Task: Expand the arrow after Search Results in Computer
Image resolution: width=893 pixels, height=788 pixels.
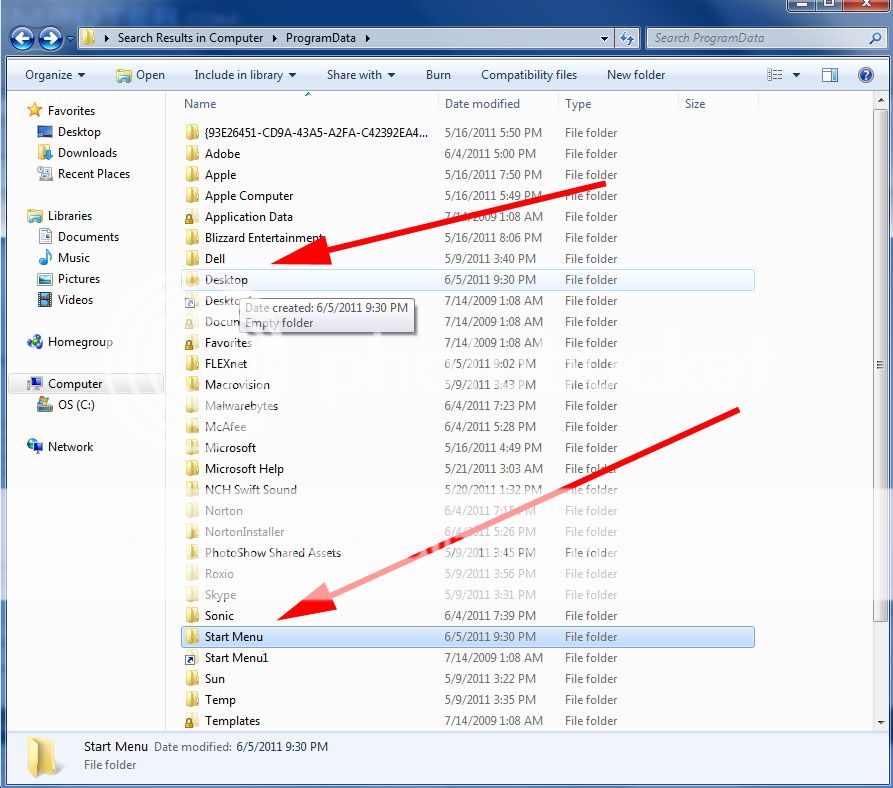Action: pos(275,38)
